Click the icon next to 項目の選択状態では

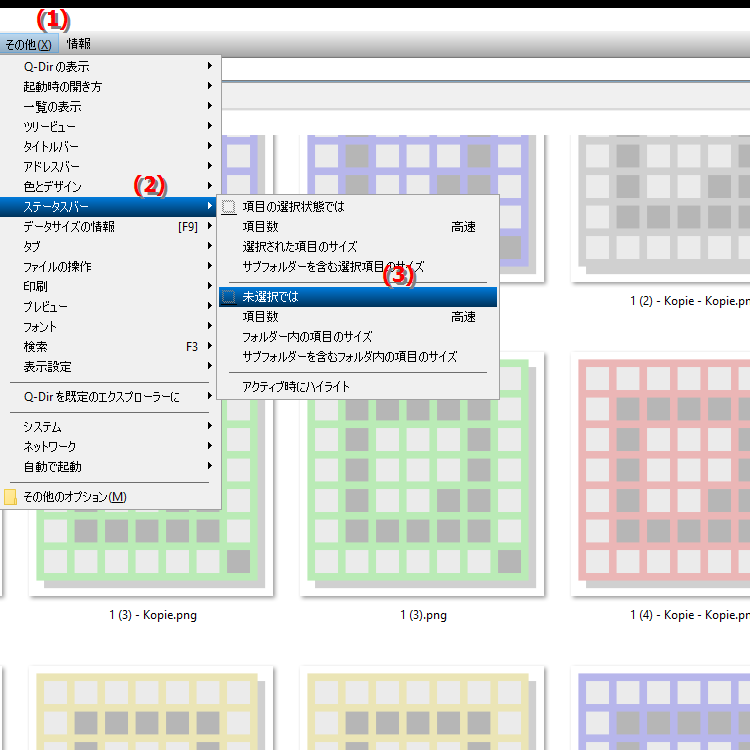229,207
